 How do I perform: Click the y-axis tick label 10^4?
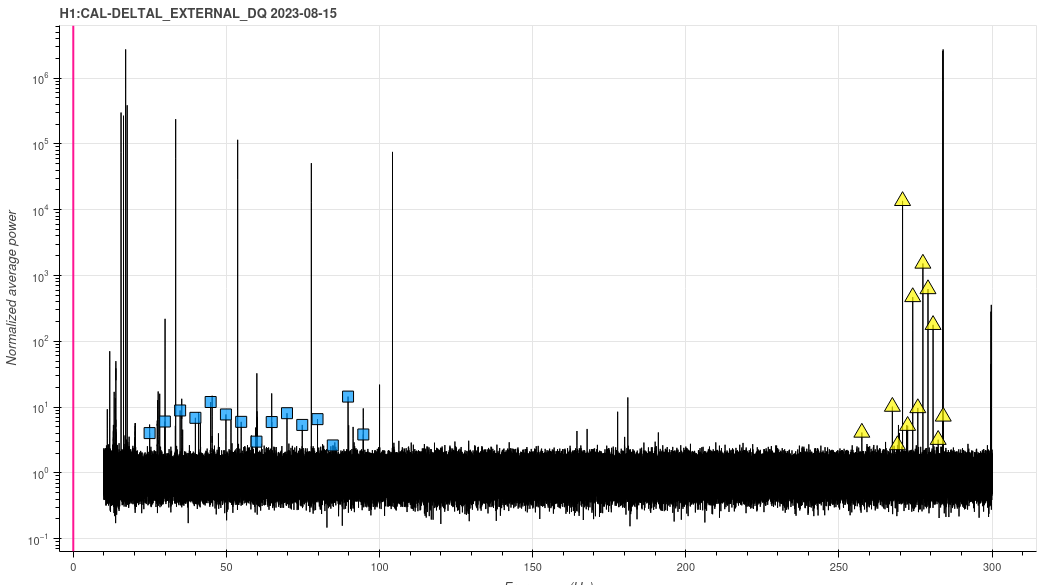40,211
